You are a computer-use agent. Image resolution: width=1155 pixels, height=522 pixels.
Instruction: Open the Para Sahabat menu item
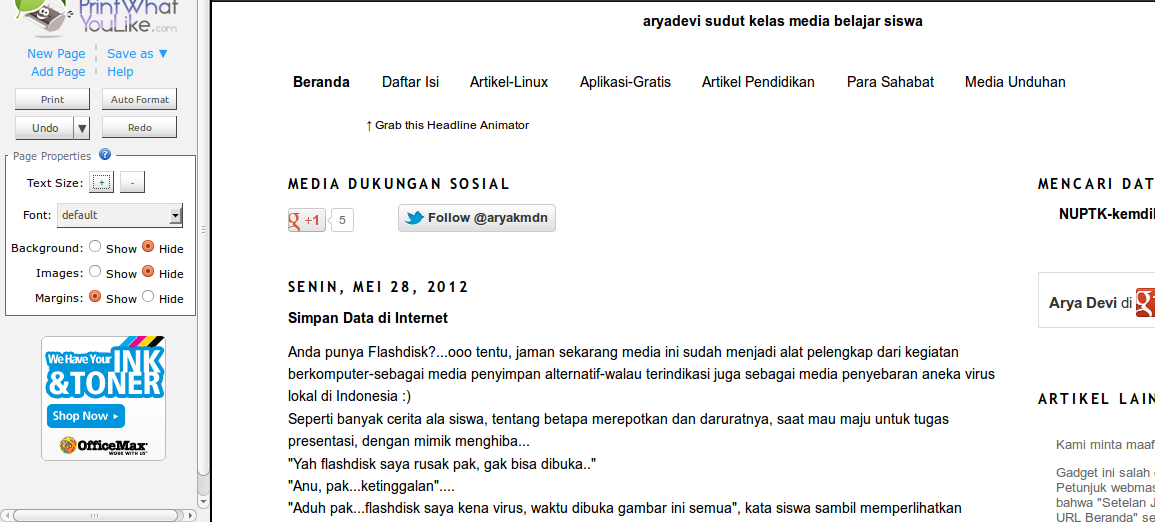pyautogui.click(x=890, y=82)
